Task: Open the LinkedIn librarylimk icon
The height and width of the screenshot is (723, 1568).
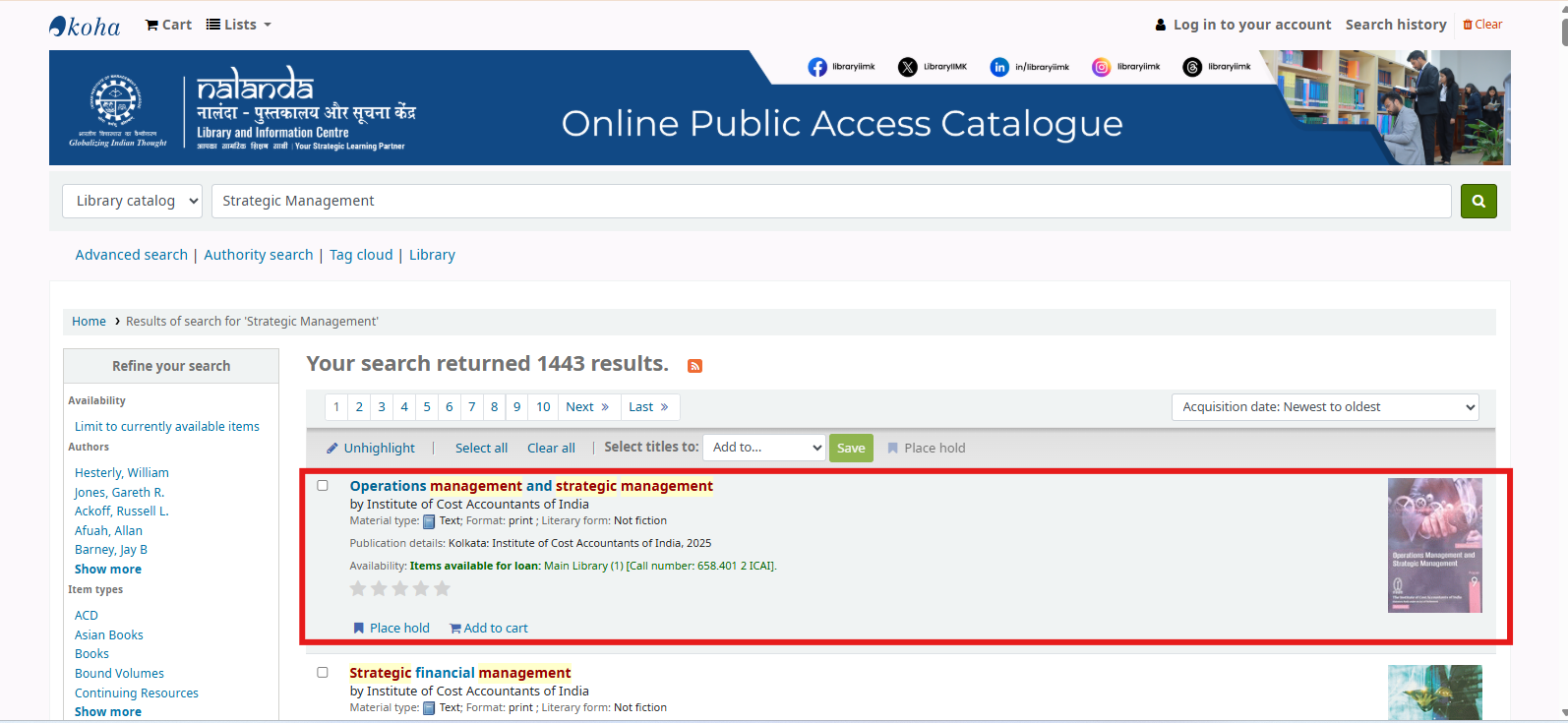Action: coord(999,67)
